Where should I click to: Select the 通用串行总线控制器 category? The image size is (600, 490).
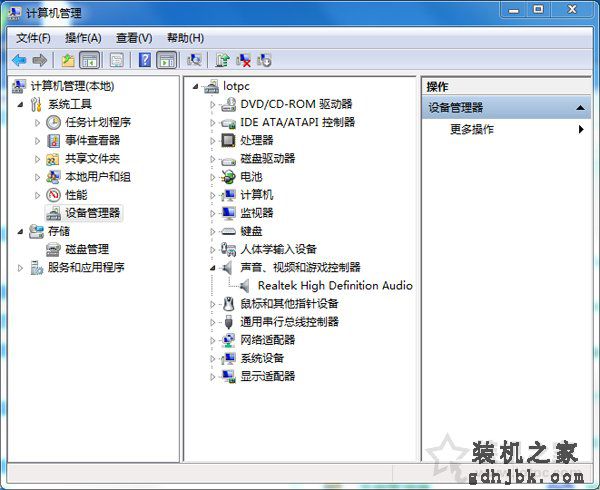point(289,322)
